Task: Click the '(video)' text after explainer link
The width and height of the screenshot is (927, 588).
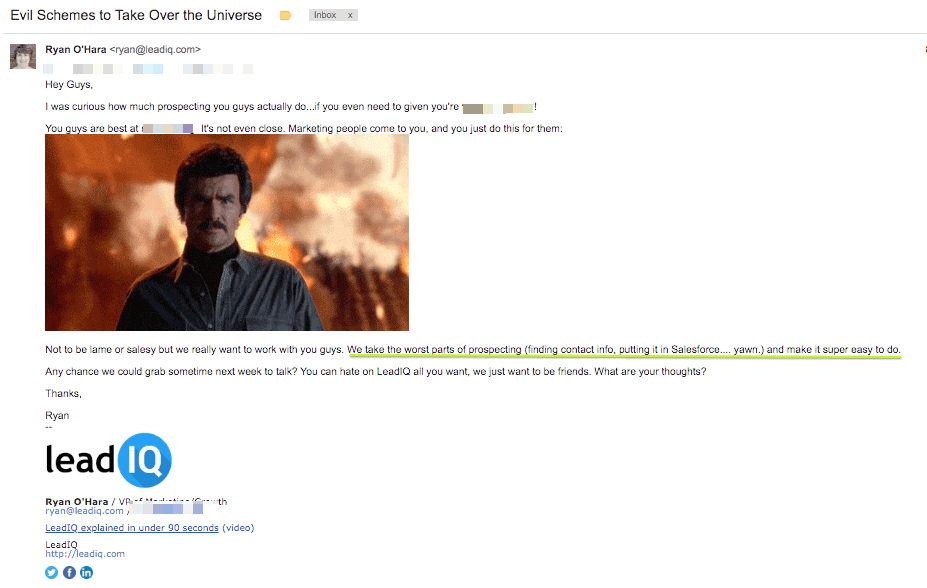Action: 238,528
